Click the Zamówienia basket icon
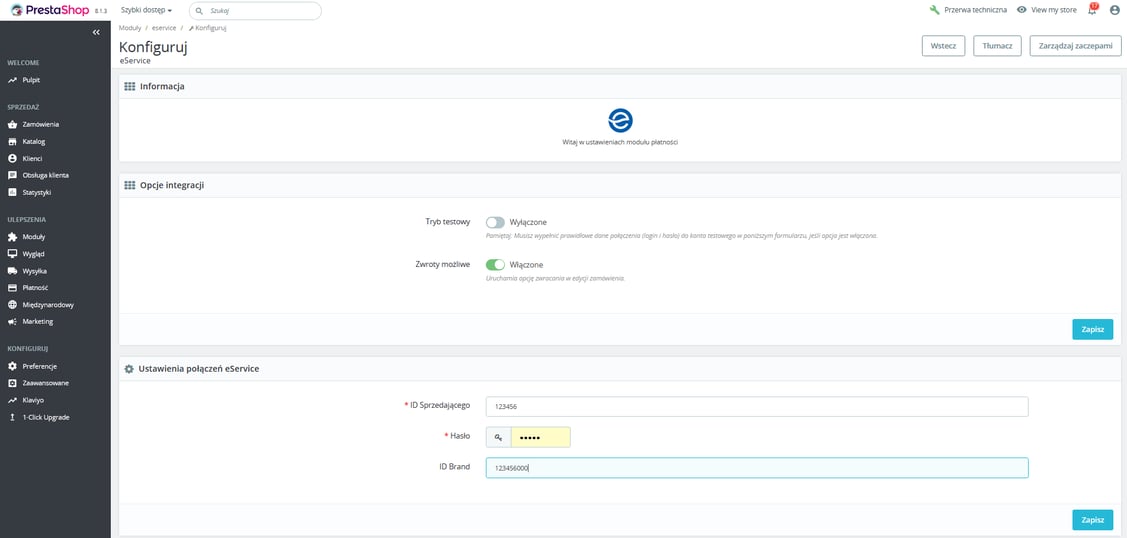 click(12, 124)
